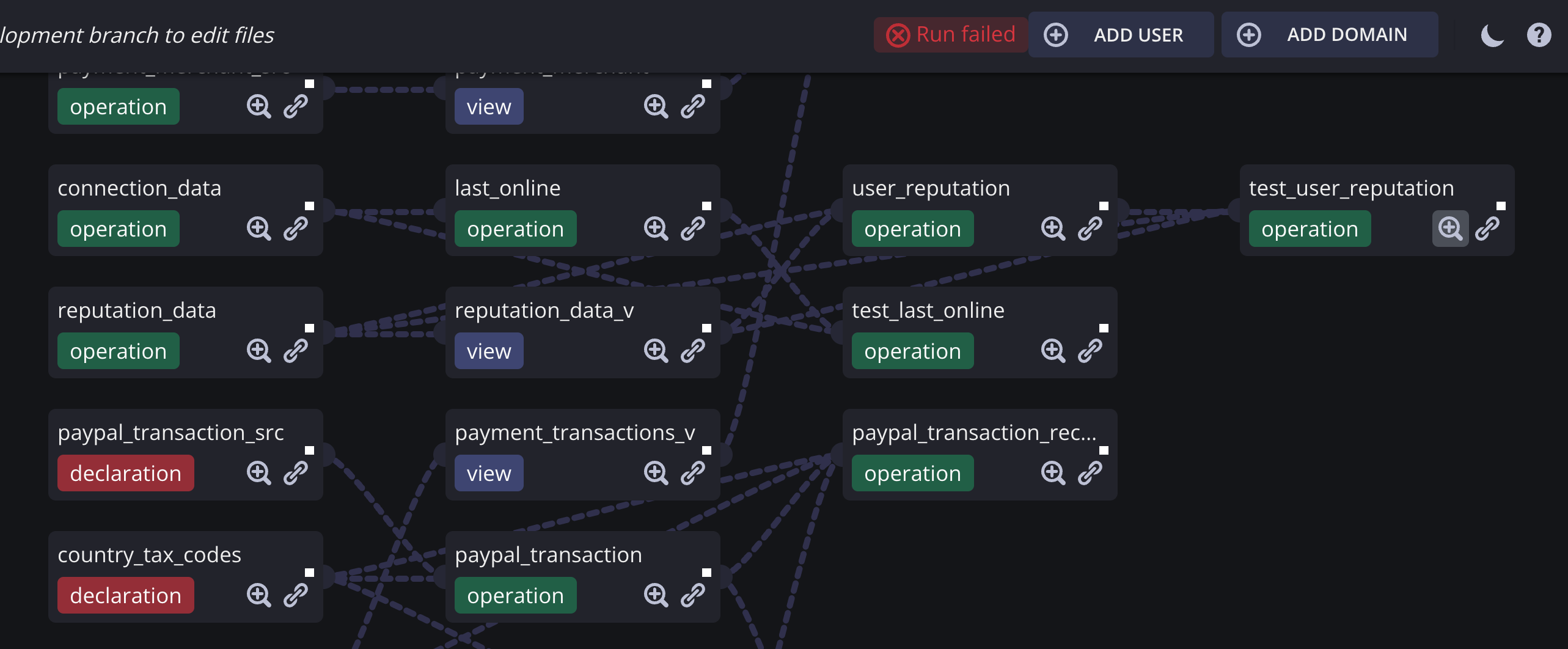Screen dimensions: 1568x649
Task: Open zoom on reputation_data_v node
Action: [656, 351]
